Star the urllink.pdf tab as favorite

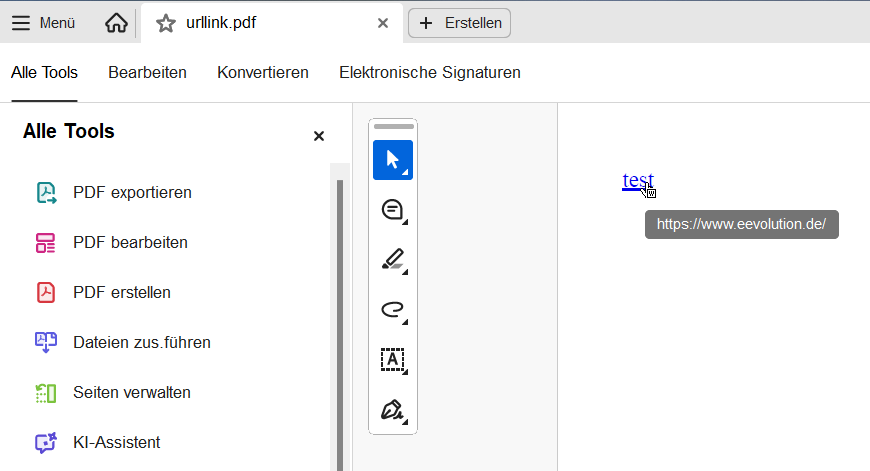click(x=166, y=23)
